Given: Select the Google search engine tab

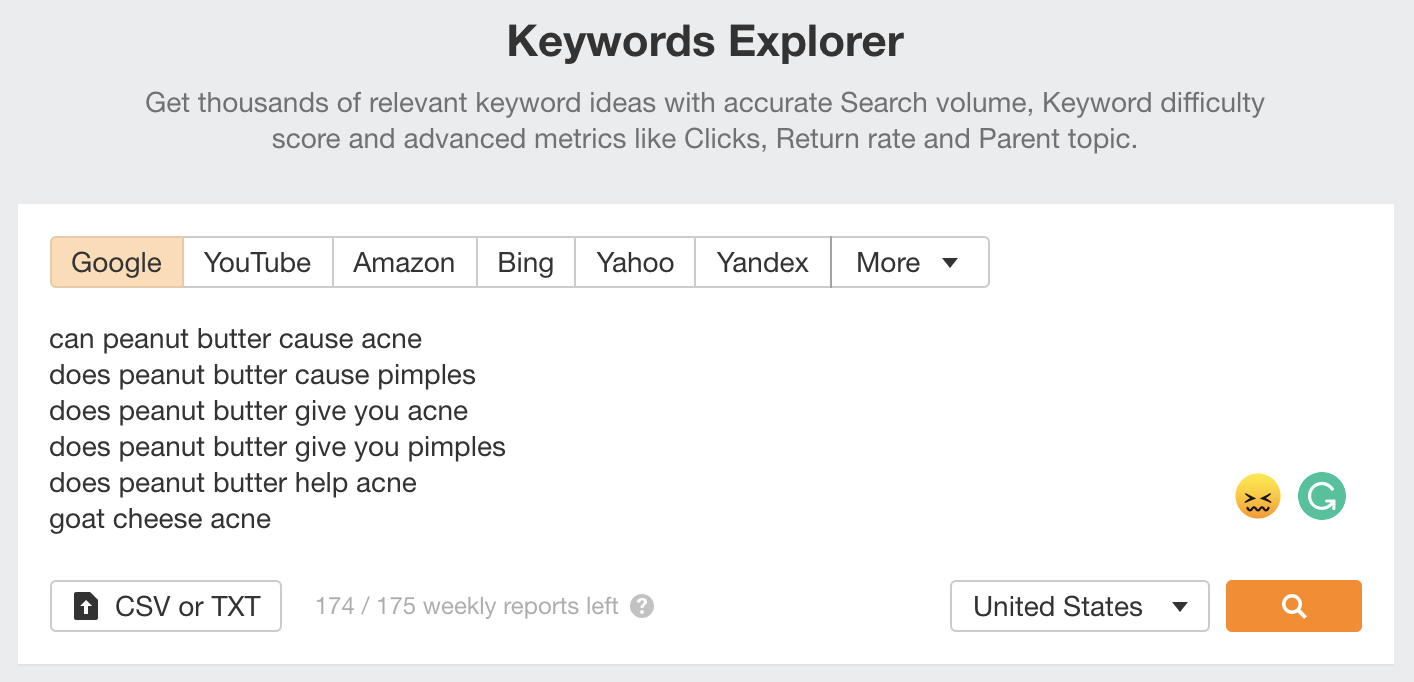Looking at the screenshot, I should click(117, 262).
